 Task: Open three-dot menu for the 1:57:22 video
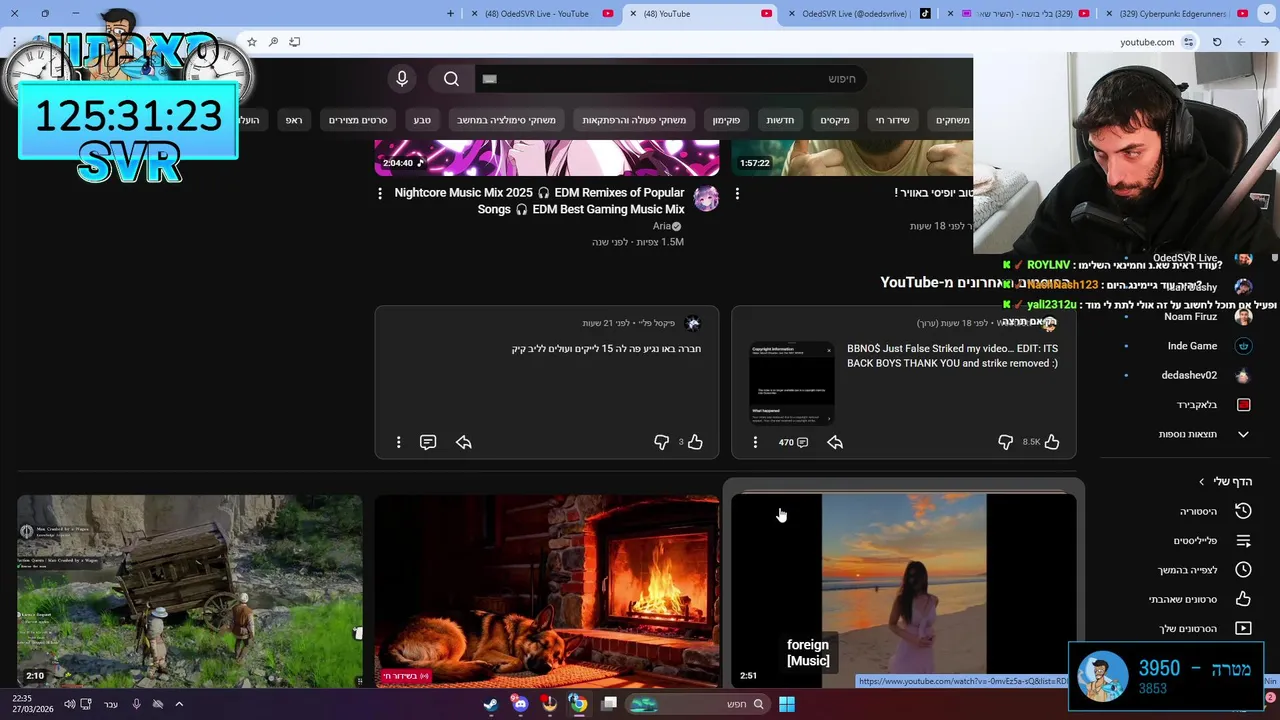click(737, 193)
